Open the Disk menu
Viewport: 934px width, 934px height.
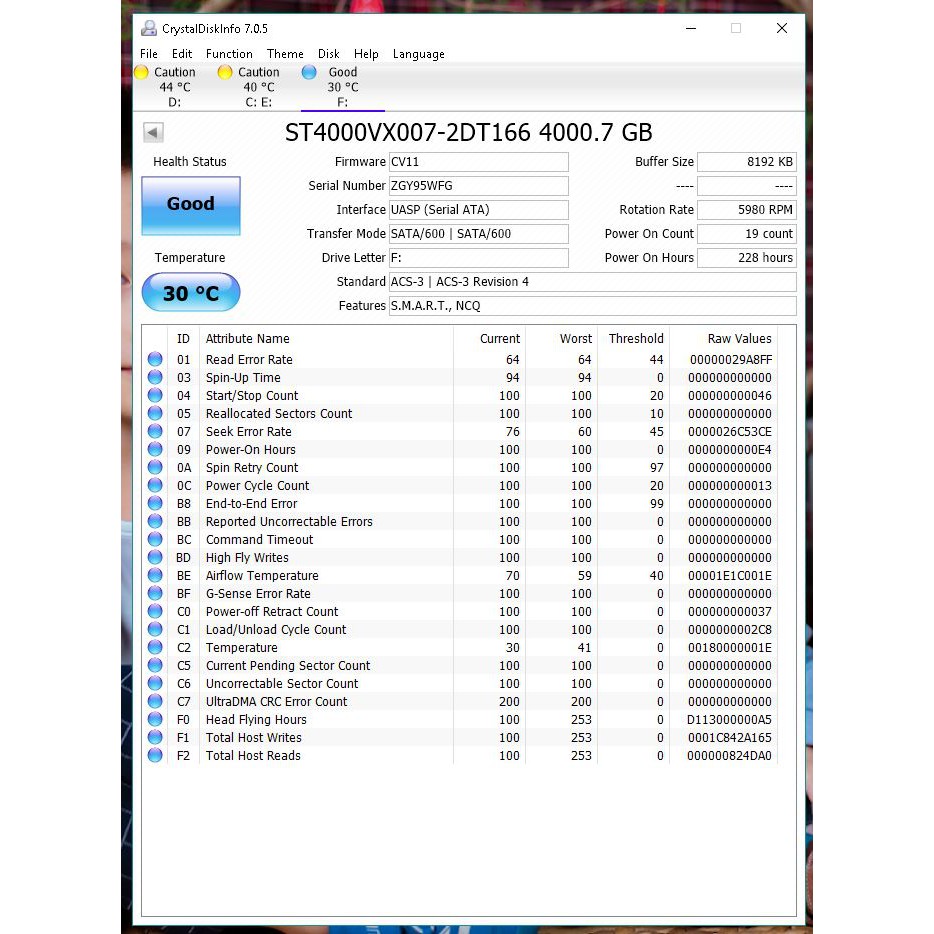pyautogui.click(x=329, y=54)
